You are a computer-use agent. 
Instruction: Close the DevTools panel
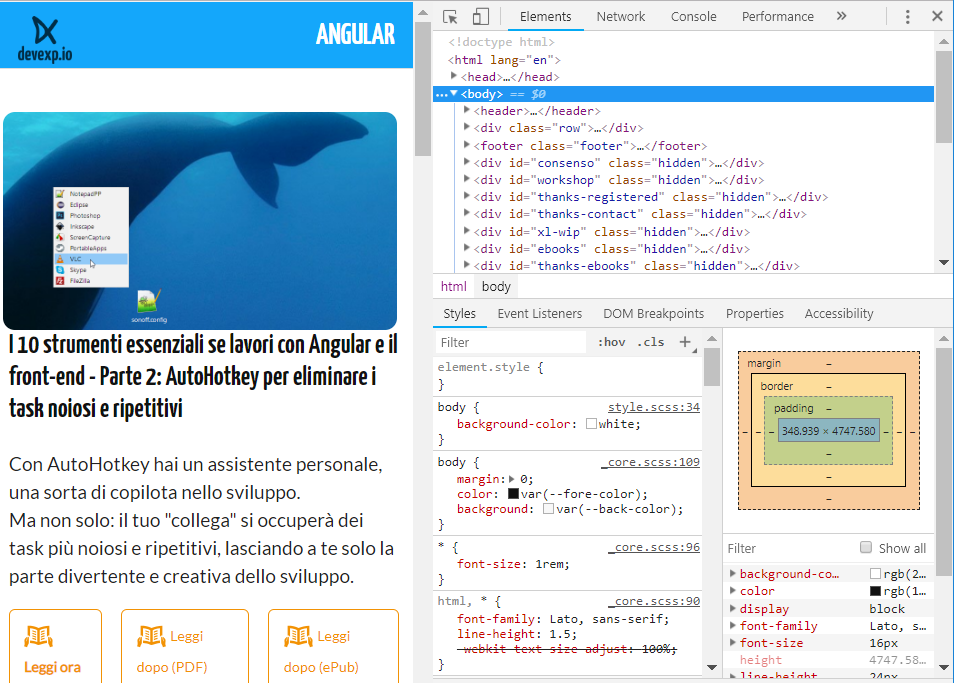click(x=937, y=16)
